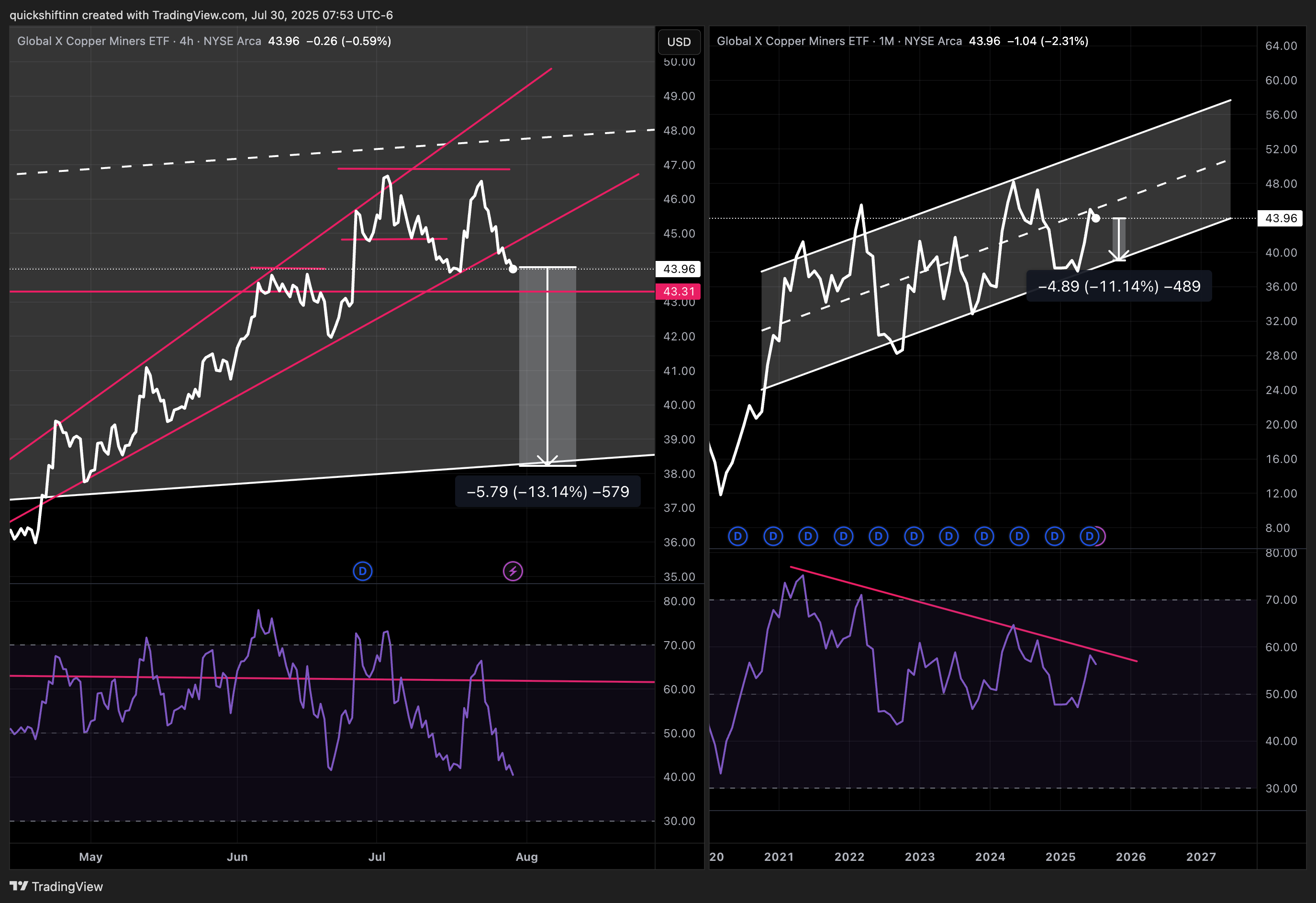Click the USD currency button
This screenshot has height=903, width=1316.
pyautogui.click(x=679, y=42)
